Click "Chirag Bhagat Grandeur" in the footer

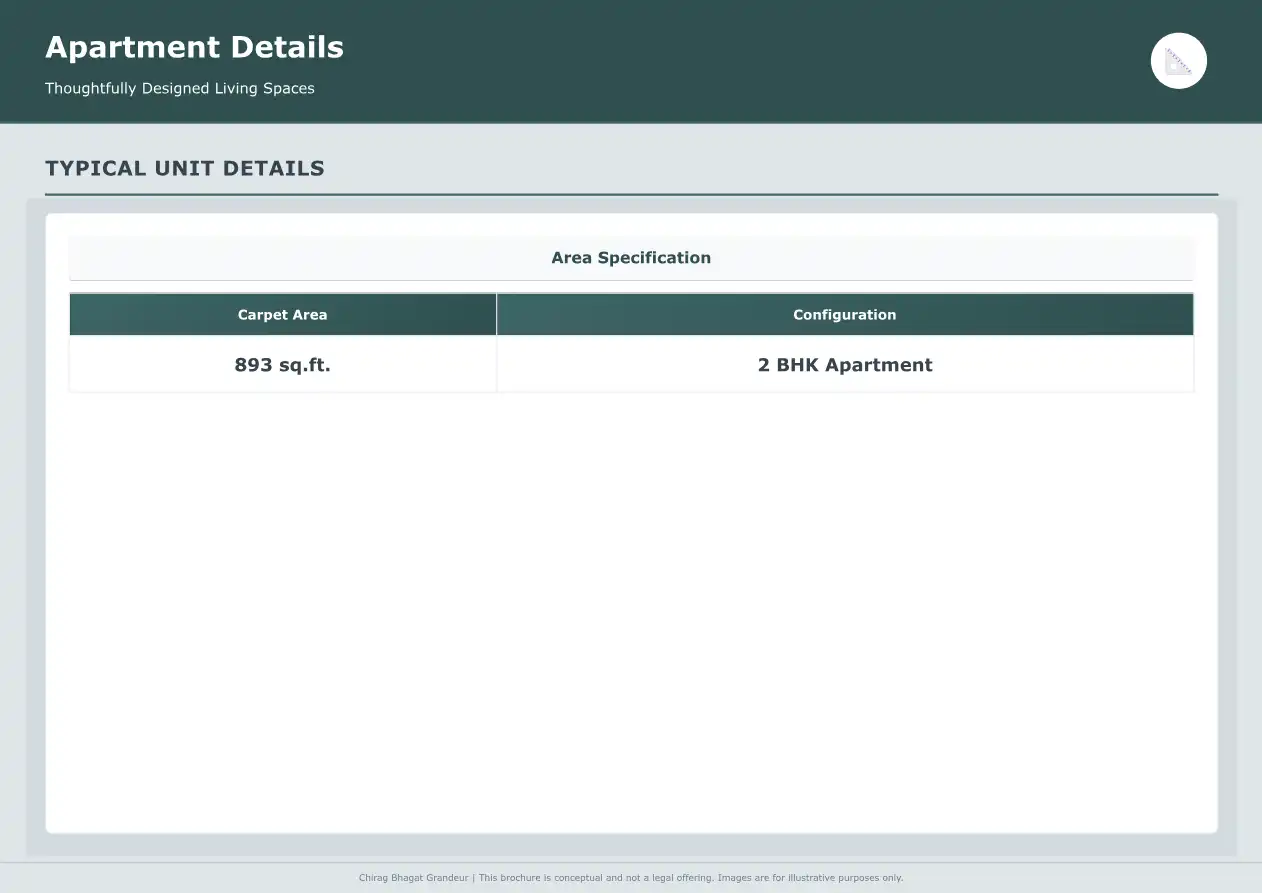[413, 878]
